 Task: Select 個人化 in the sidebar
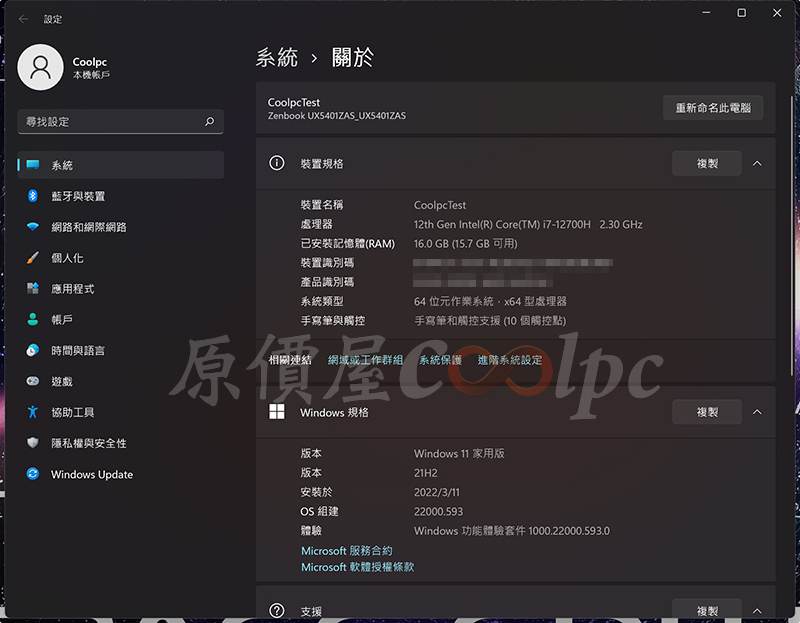(120, 258)
